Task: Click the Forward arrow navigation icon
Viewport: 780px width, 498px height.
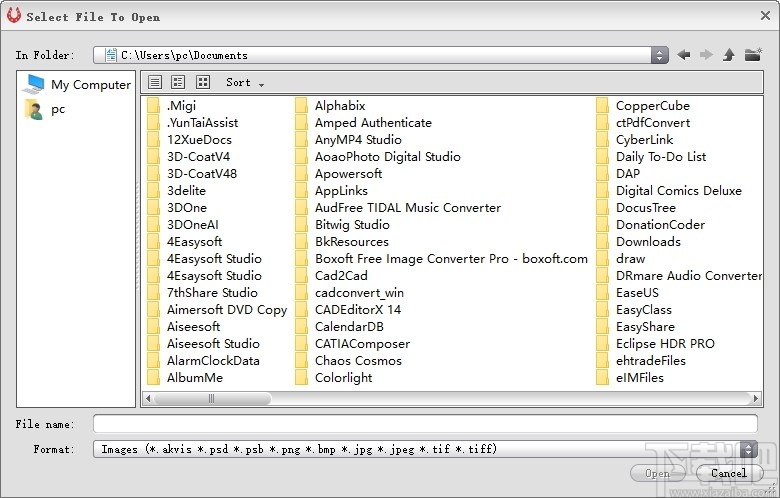Action: pyautogui.click(x=706, y=55)
